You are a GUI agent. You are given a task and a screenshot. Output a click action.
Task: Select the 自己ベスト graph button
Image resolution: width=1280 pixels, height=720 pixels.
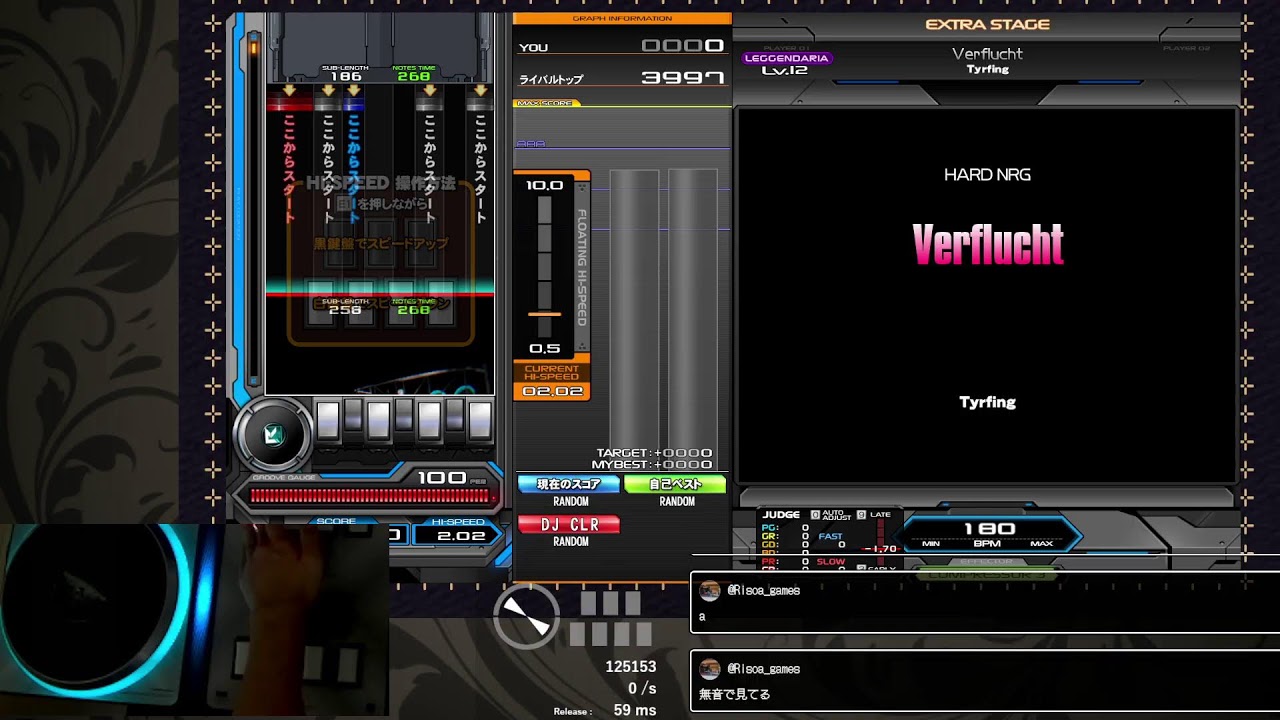point(676,484)
